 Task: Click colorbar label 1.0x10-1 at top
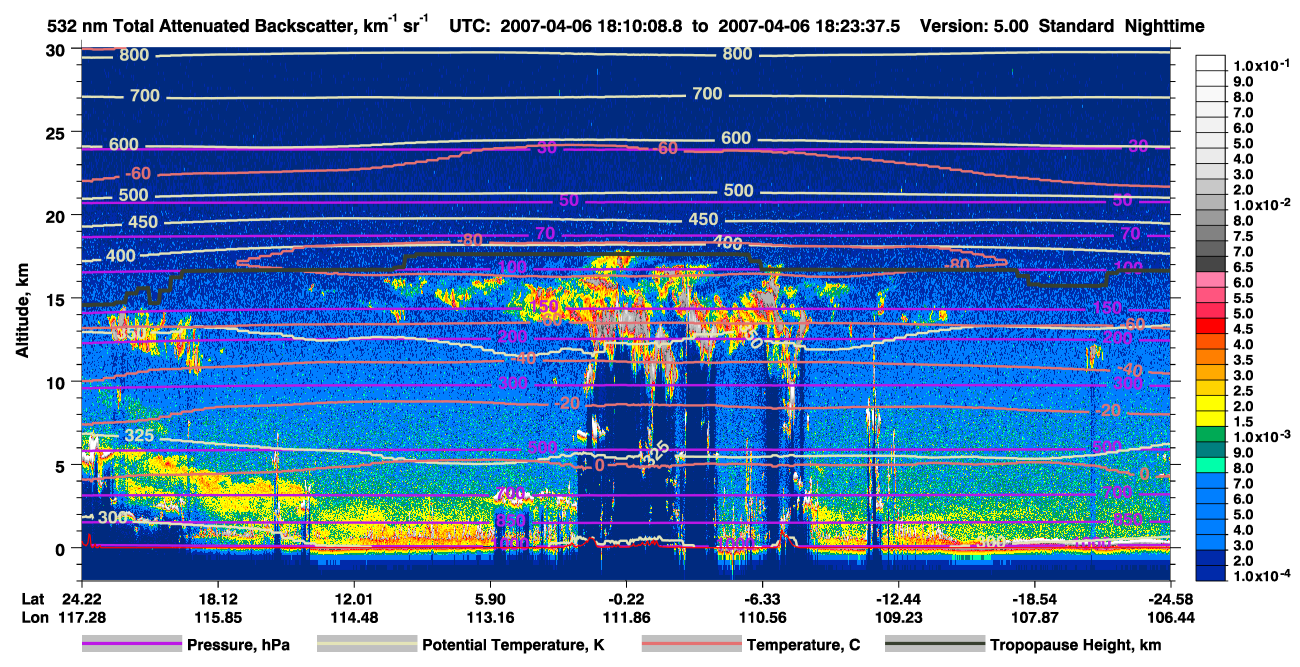pos(1260,66)
